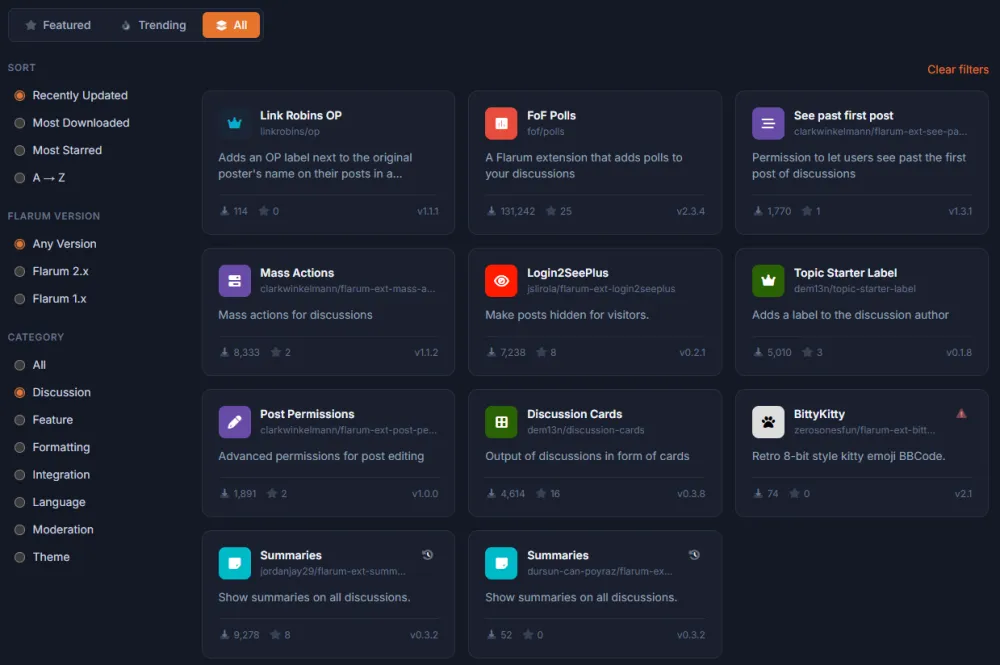Click the BittyKitty paw icon

[x=768, y=421]
